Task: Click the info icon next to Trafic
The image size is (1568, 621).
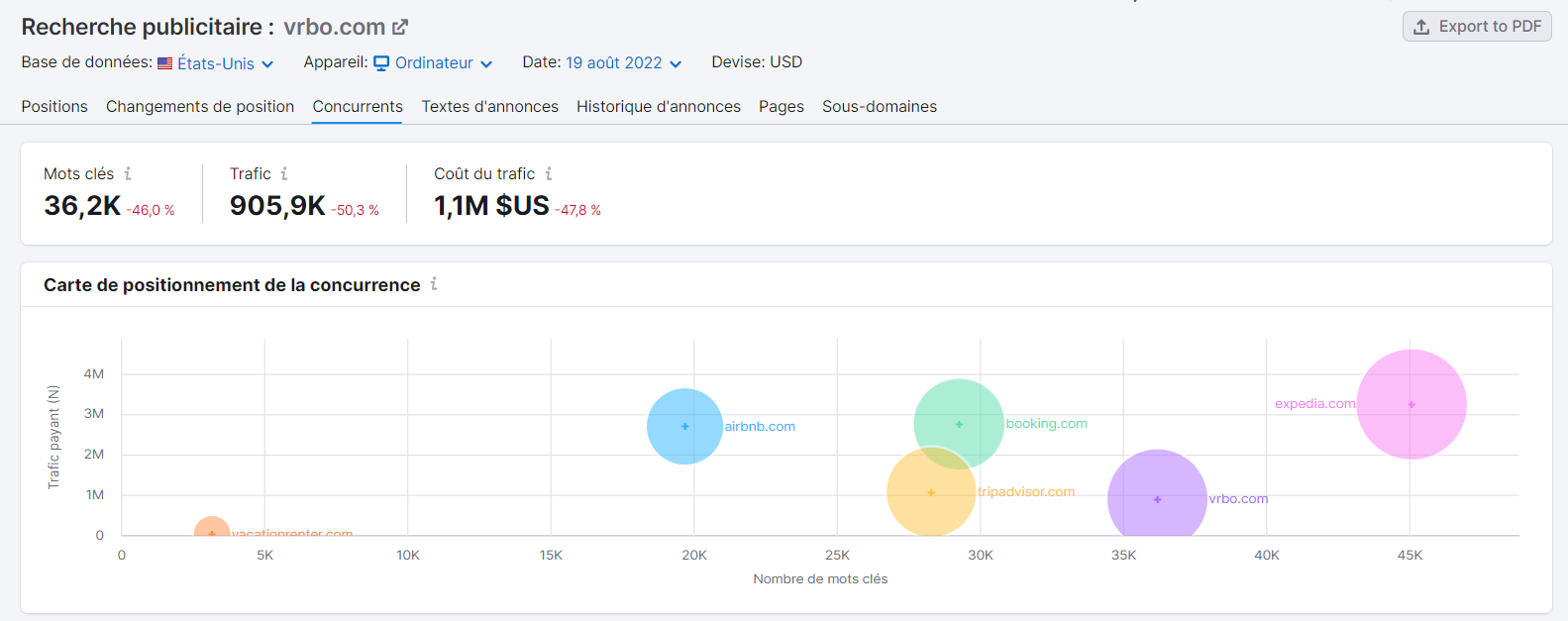Action: [x=284, y=173]
